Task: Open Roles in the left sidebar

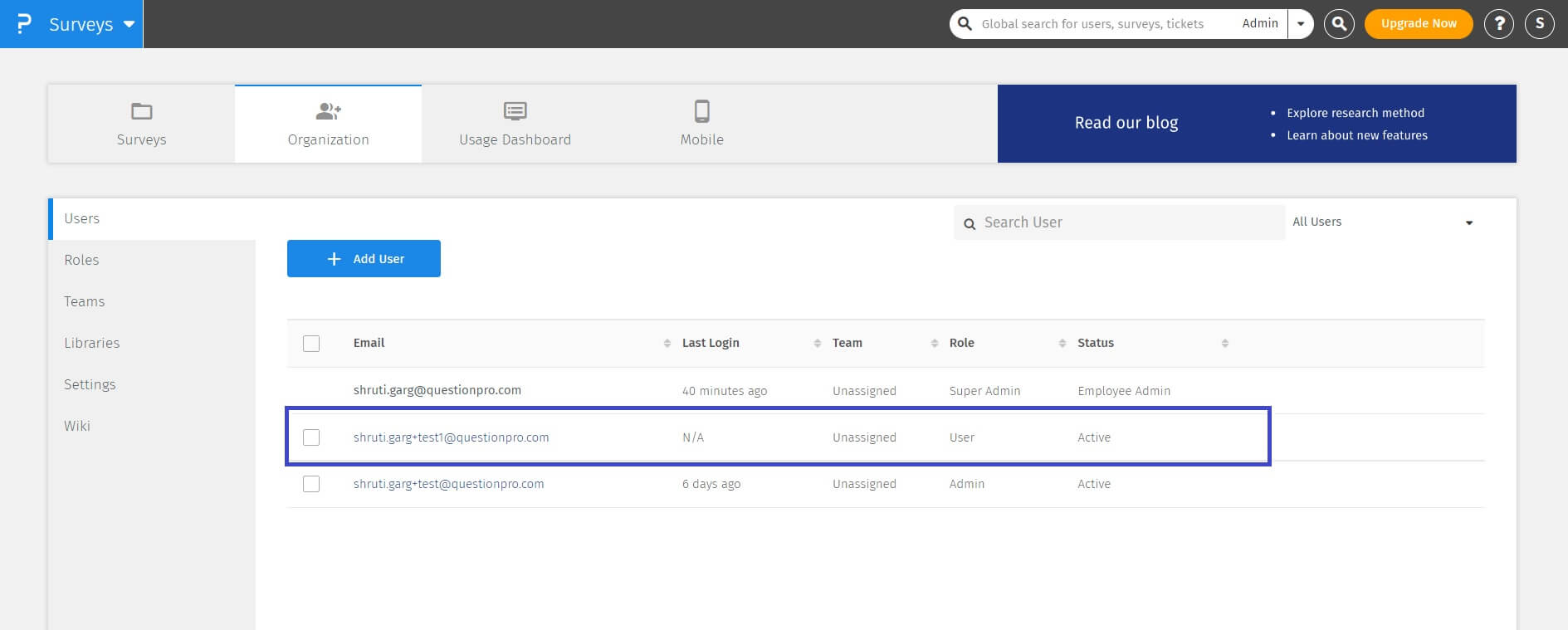Action: point(81,260)
